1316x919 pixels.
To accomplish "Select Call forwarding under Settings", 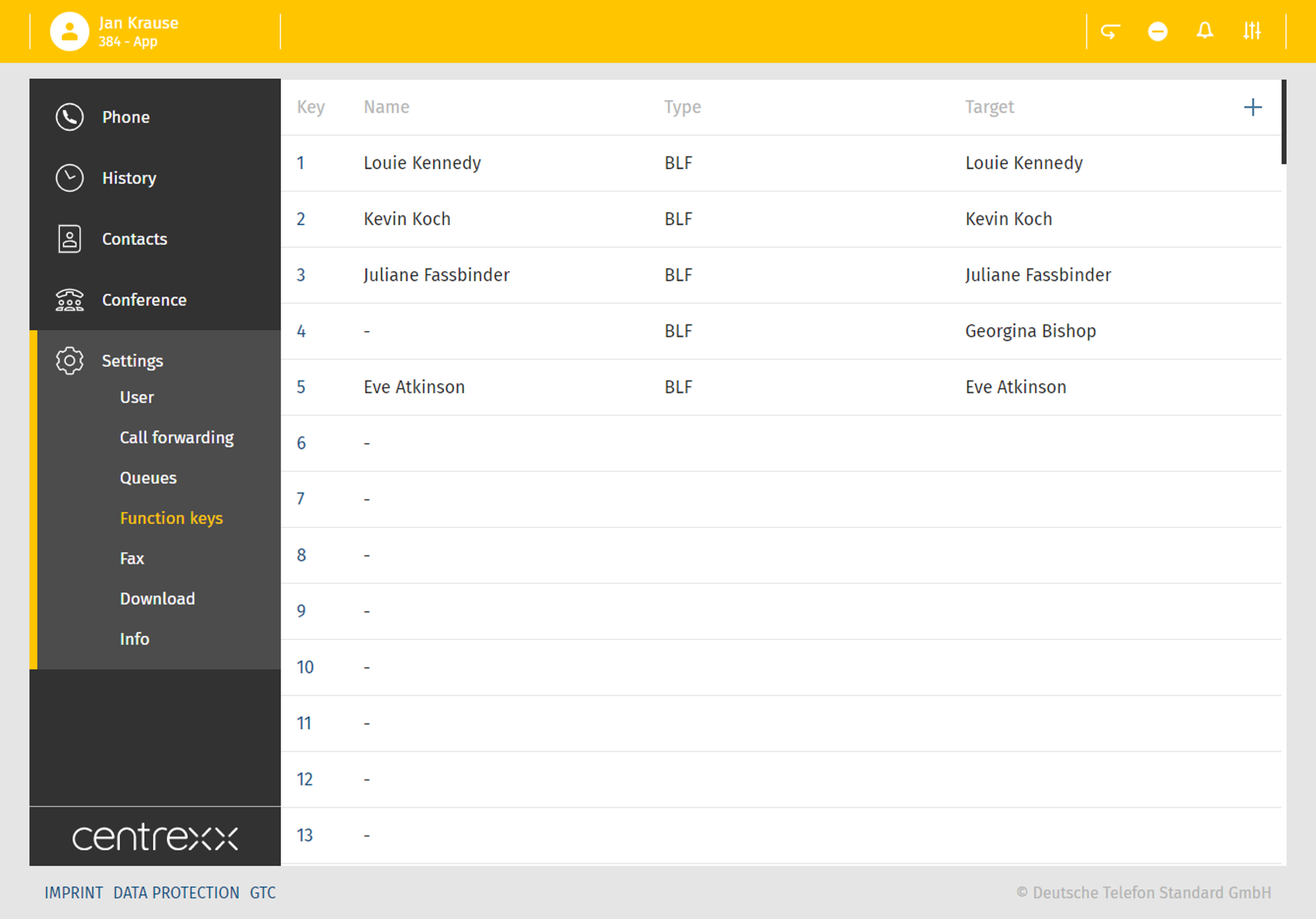I will click(x=176, y=438).
